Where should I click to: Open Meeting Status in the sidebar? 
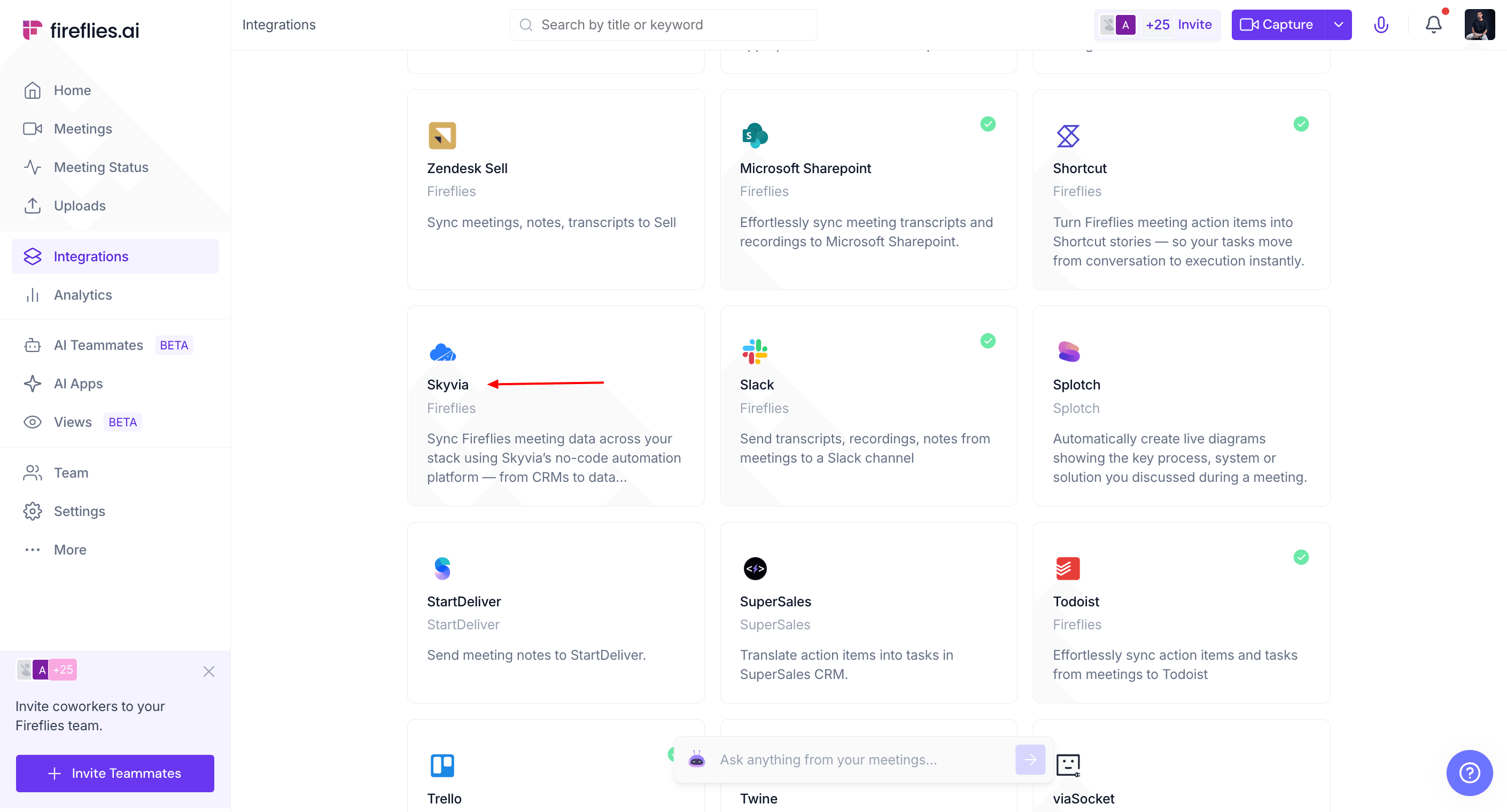(x=100, y=167)
